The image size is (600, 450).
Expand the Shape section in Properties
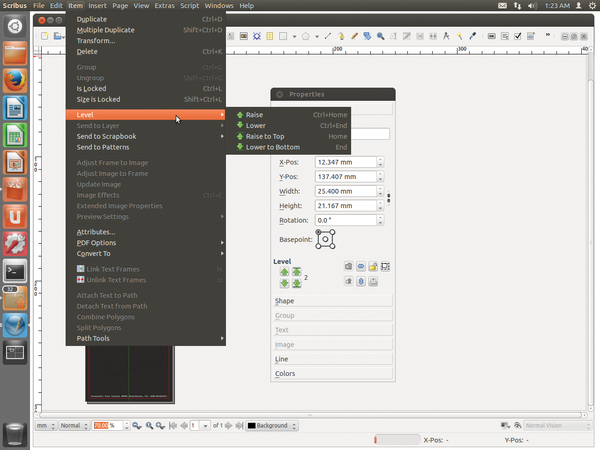click(333, 301)
